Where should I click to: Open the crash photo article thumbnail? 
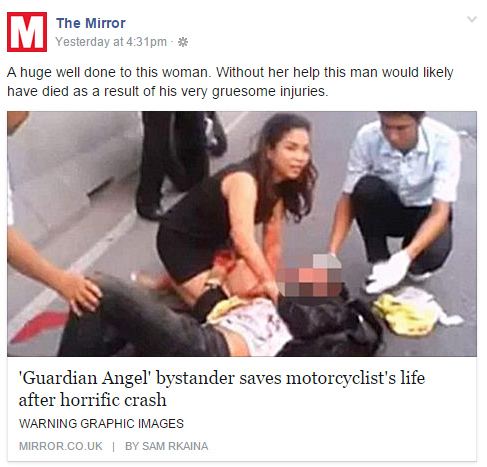pos(242,234)
